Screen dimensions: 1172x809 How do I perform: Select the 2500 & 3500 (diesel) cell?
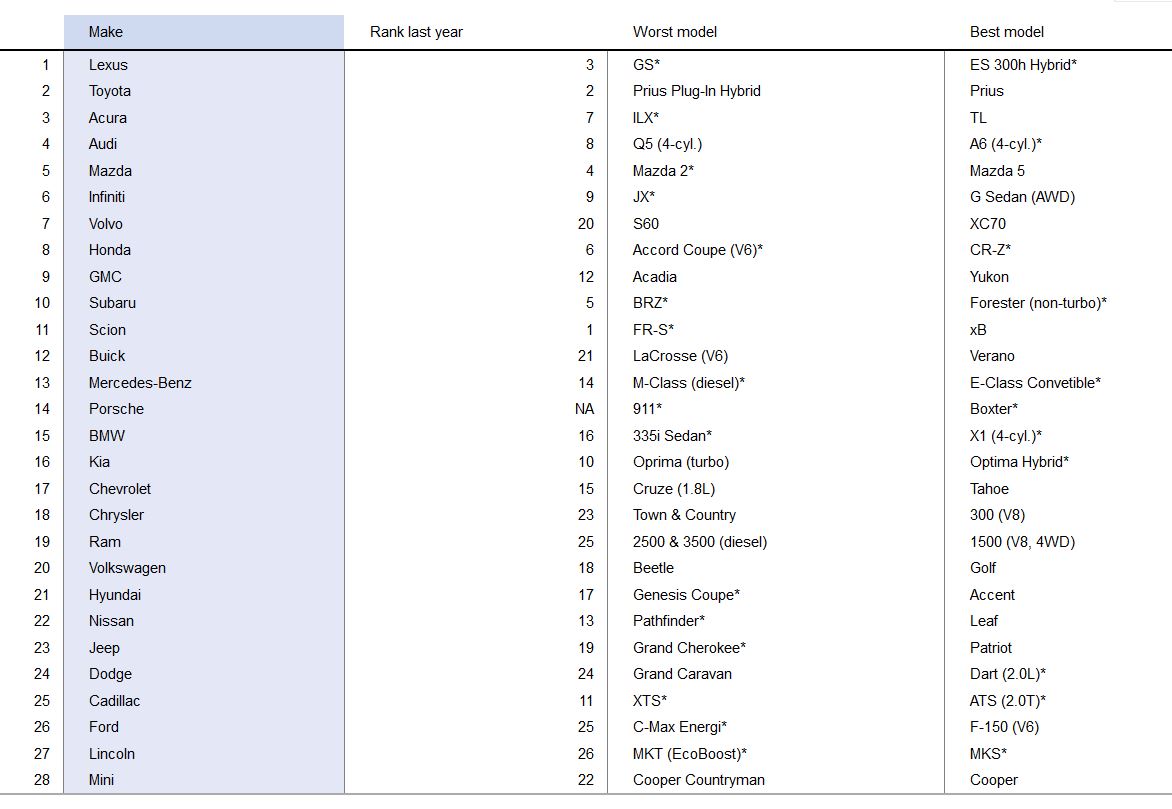pos(699,542)
